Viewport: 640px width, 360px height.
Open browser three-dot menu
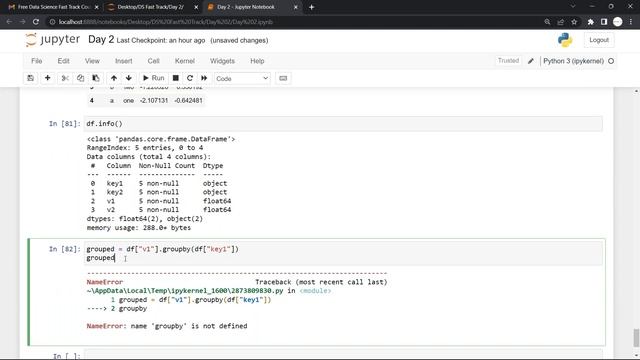coord(631,22)
